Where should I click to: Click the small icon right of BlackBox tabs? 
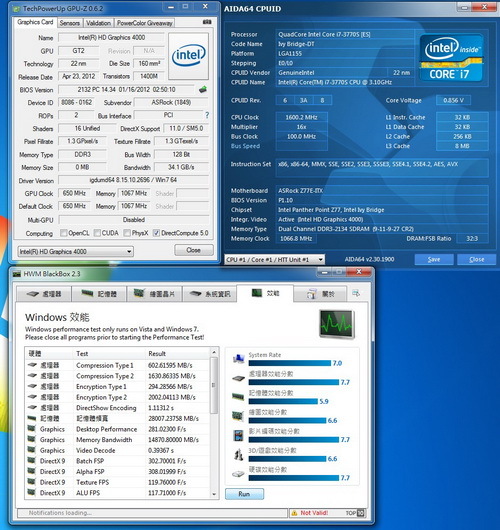[x=356, y=293]
